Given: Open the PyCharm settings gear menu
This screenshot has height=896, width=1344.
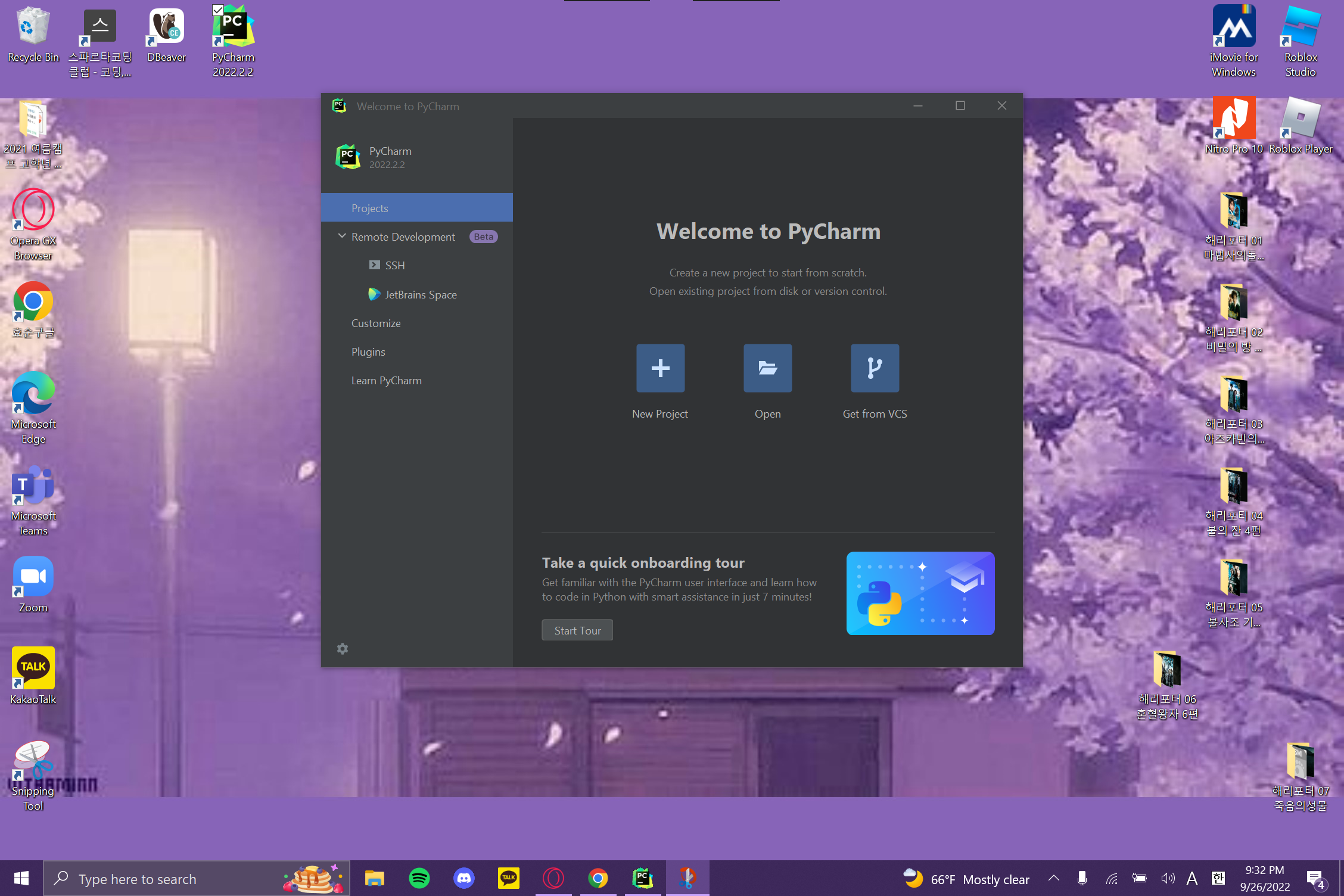Looking at the screenshot, I should pyautogui.click(x=343, y=649).
